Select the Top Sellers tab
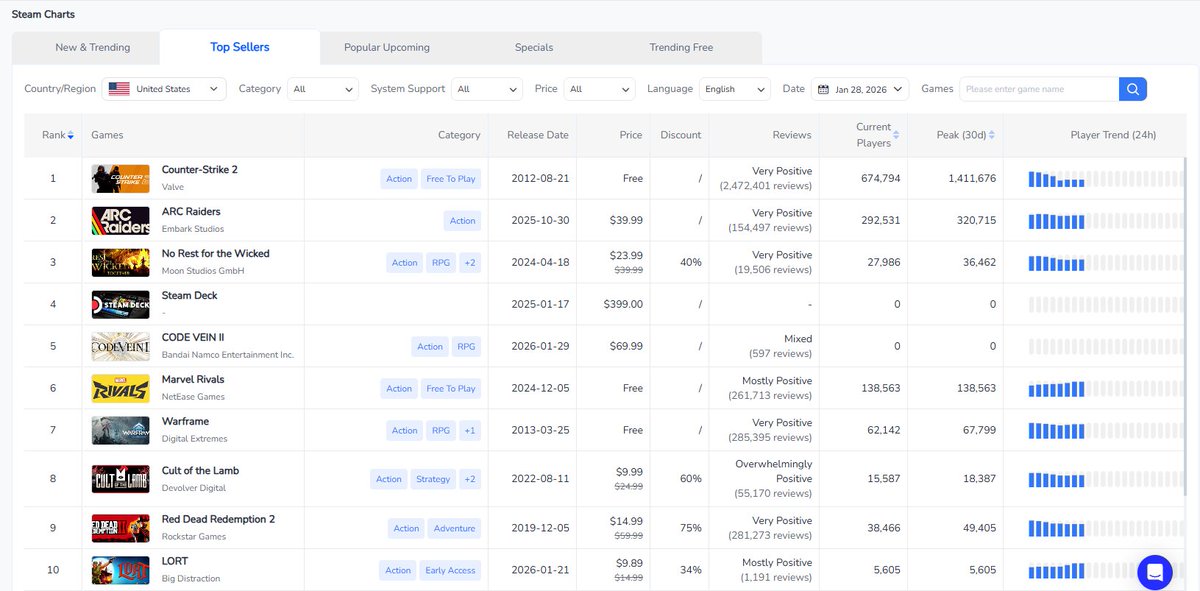1200x591 pixels. [240, 47]
